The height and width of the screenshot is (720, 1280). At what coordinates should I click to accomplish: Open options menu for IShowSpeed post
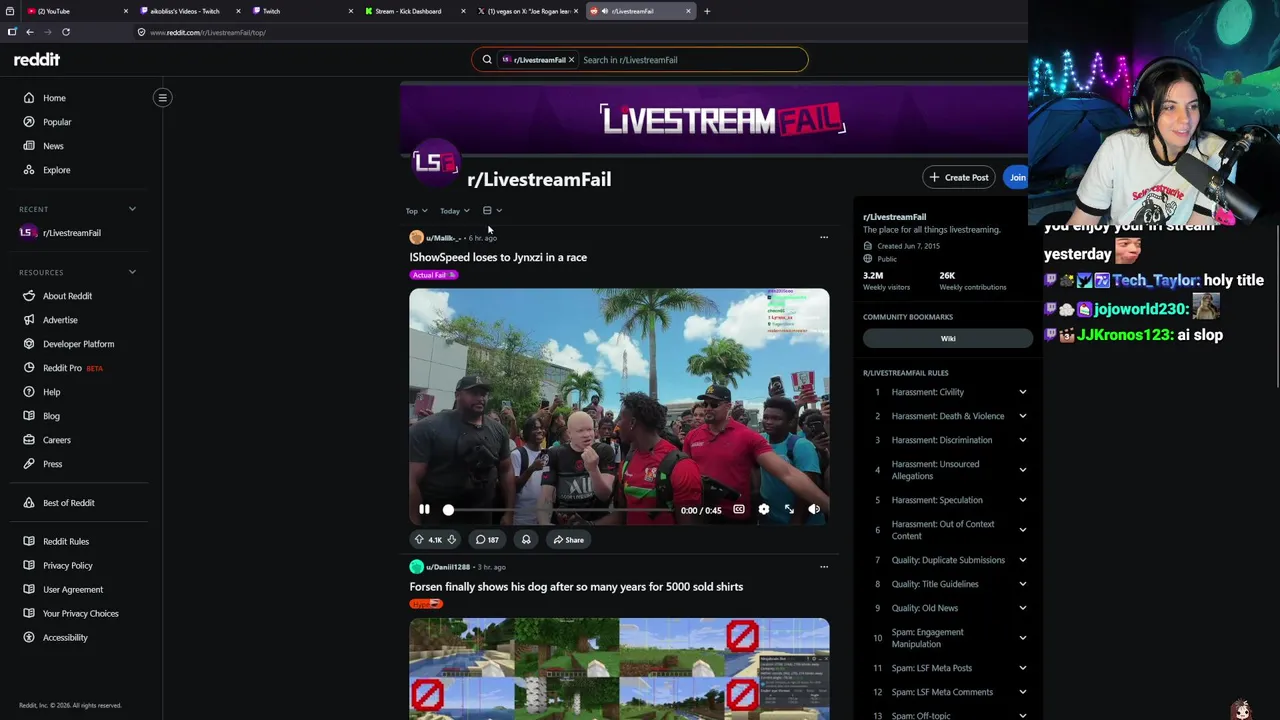tap(824, 238)
